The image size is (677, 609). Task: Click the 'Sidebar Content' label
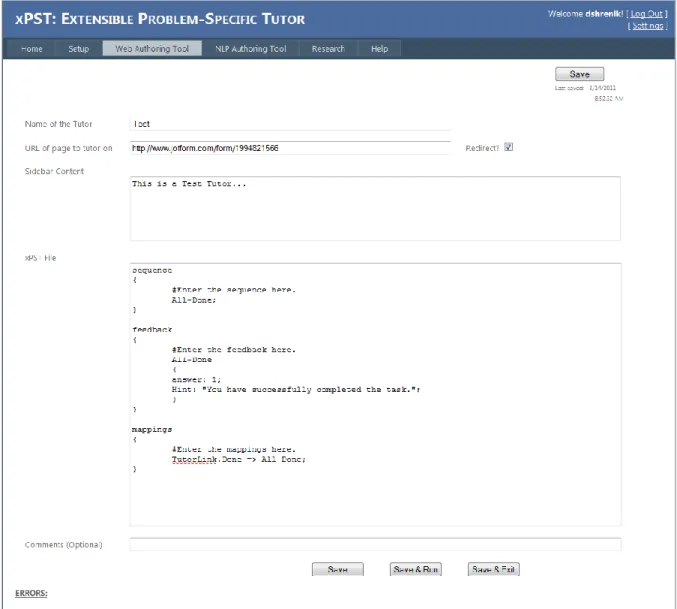click(x=54, y=171)
